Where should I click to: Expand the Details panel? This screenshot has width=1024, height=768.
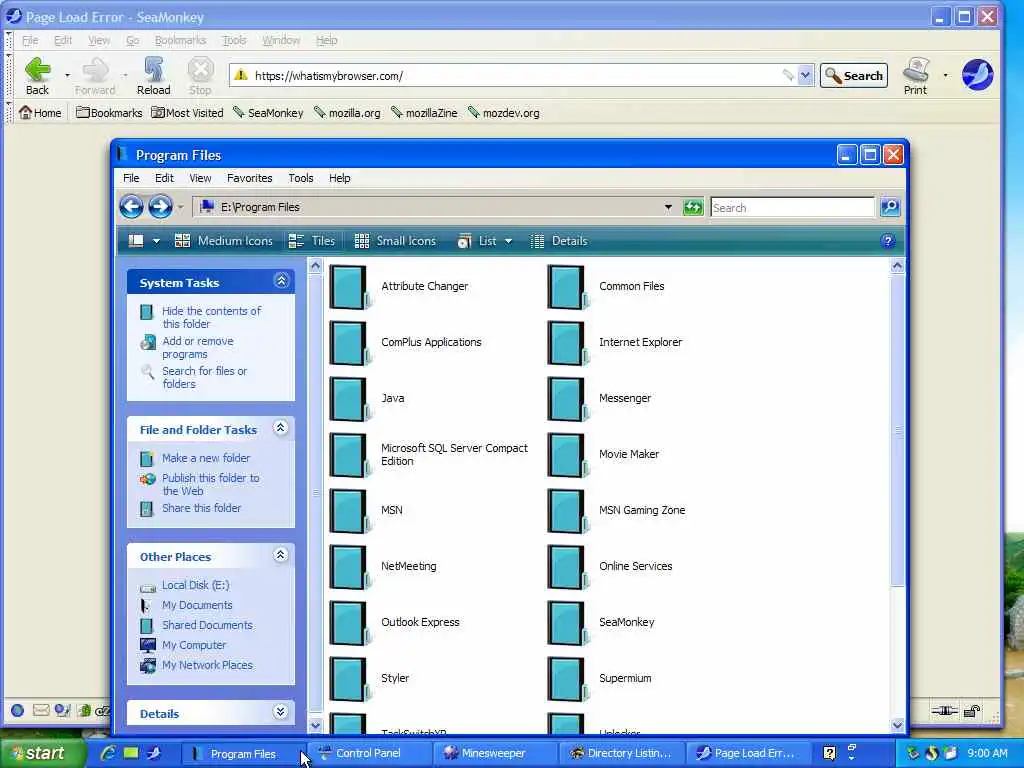click(x=281, y=712)
